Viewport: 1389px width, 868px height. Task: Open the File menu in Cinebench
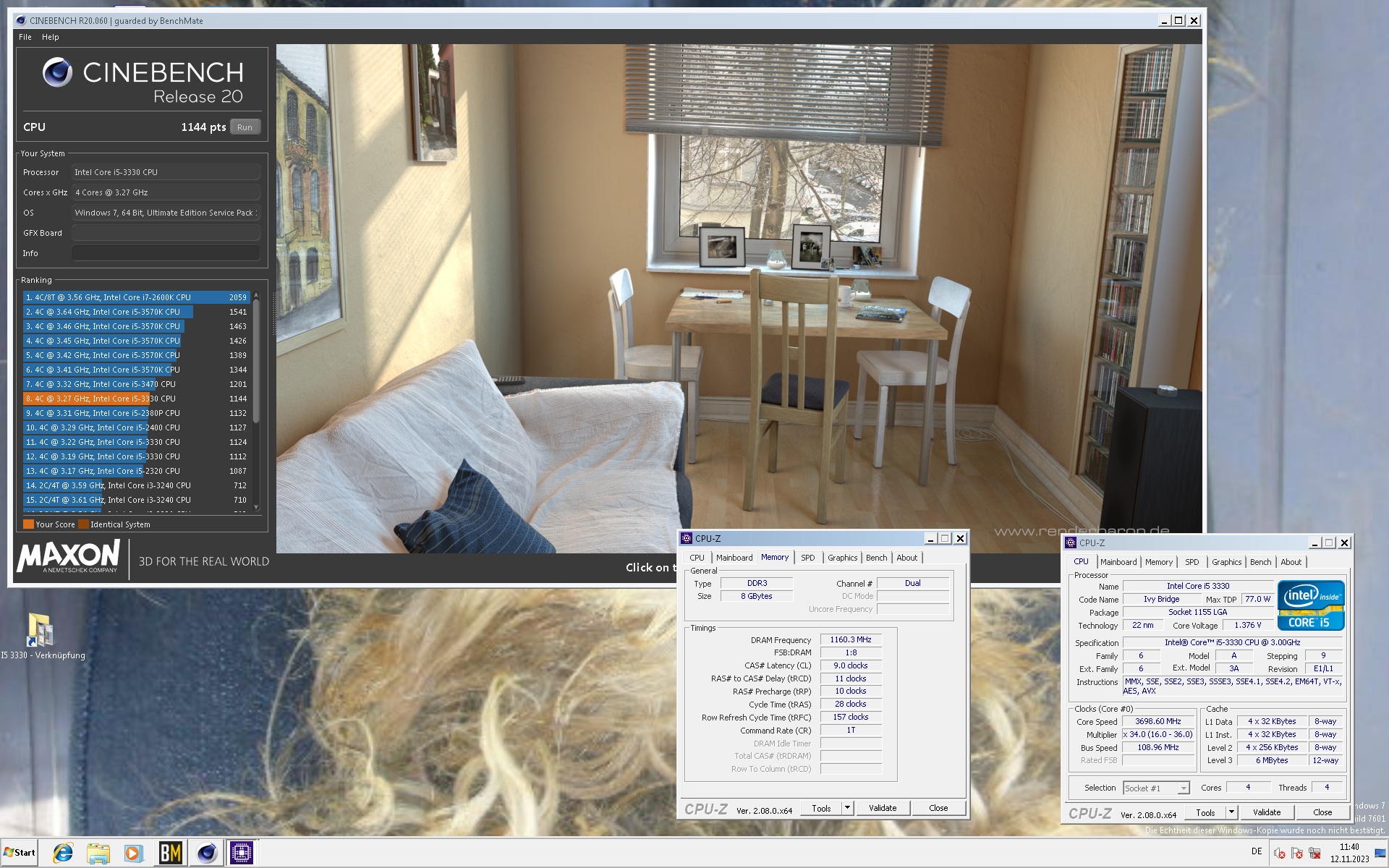tap(25, 37)
